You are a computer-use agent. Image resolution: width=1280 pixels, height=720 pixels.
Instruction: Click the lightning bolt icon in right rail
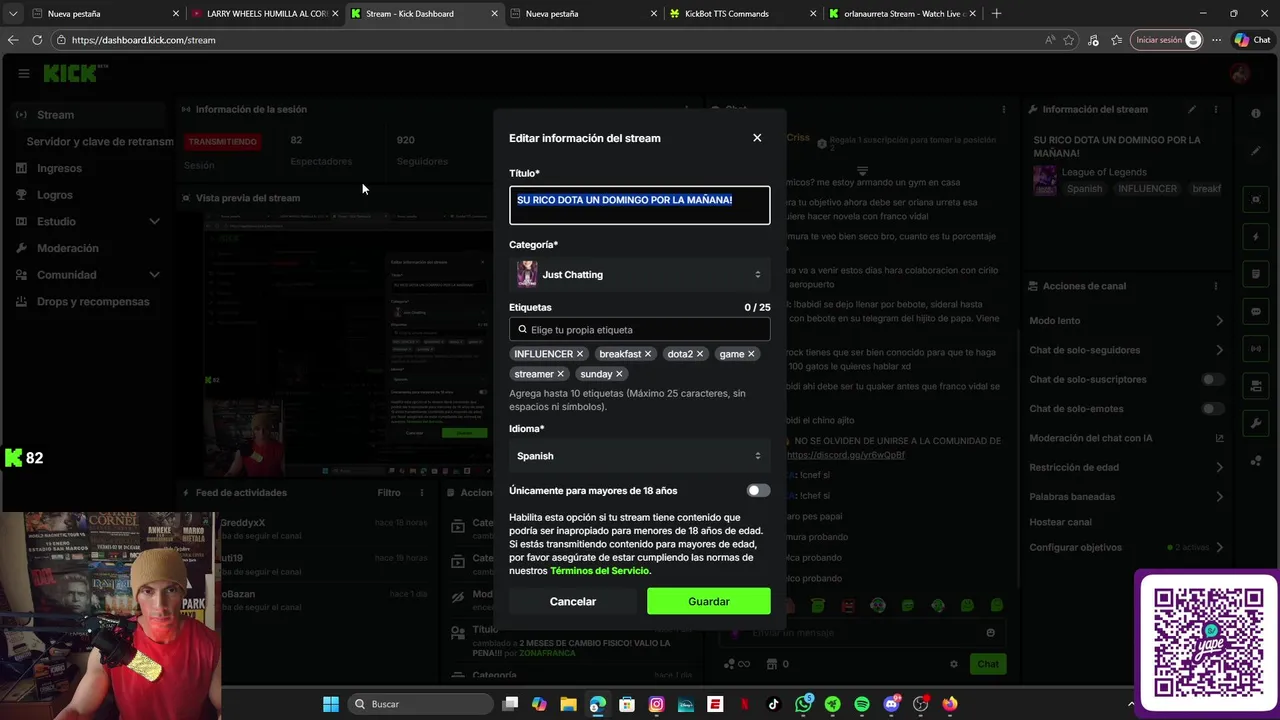coord(1256,237)
